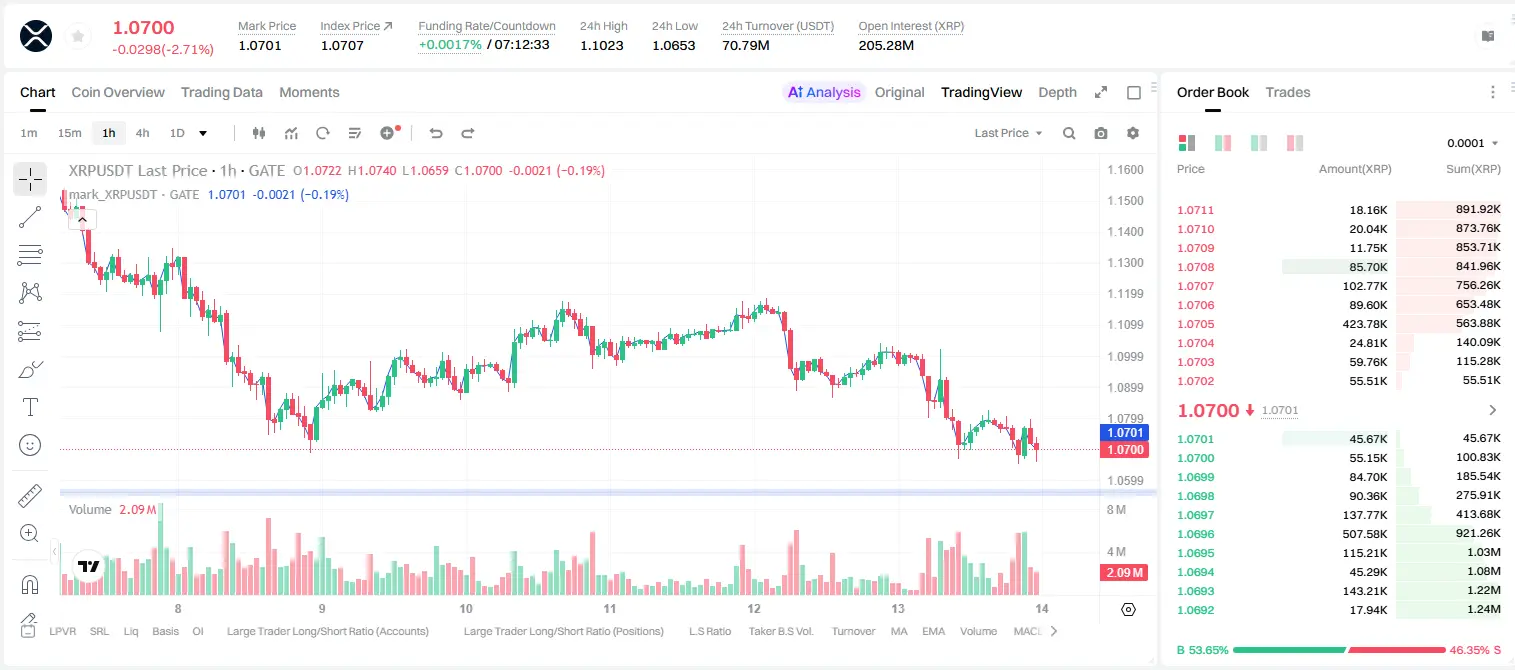Switch to the Depth chart view
The height and width of the screenshot is (670, 1515).
pyautogui.click(x=1057, y=92)
